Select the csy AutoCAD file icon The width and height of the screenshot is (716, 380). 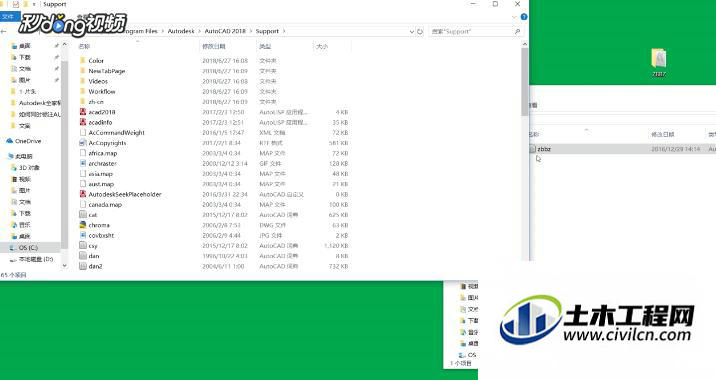pos(83,246)
